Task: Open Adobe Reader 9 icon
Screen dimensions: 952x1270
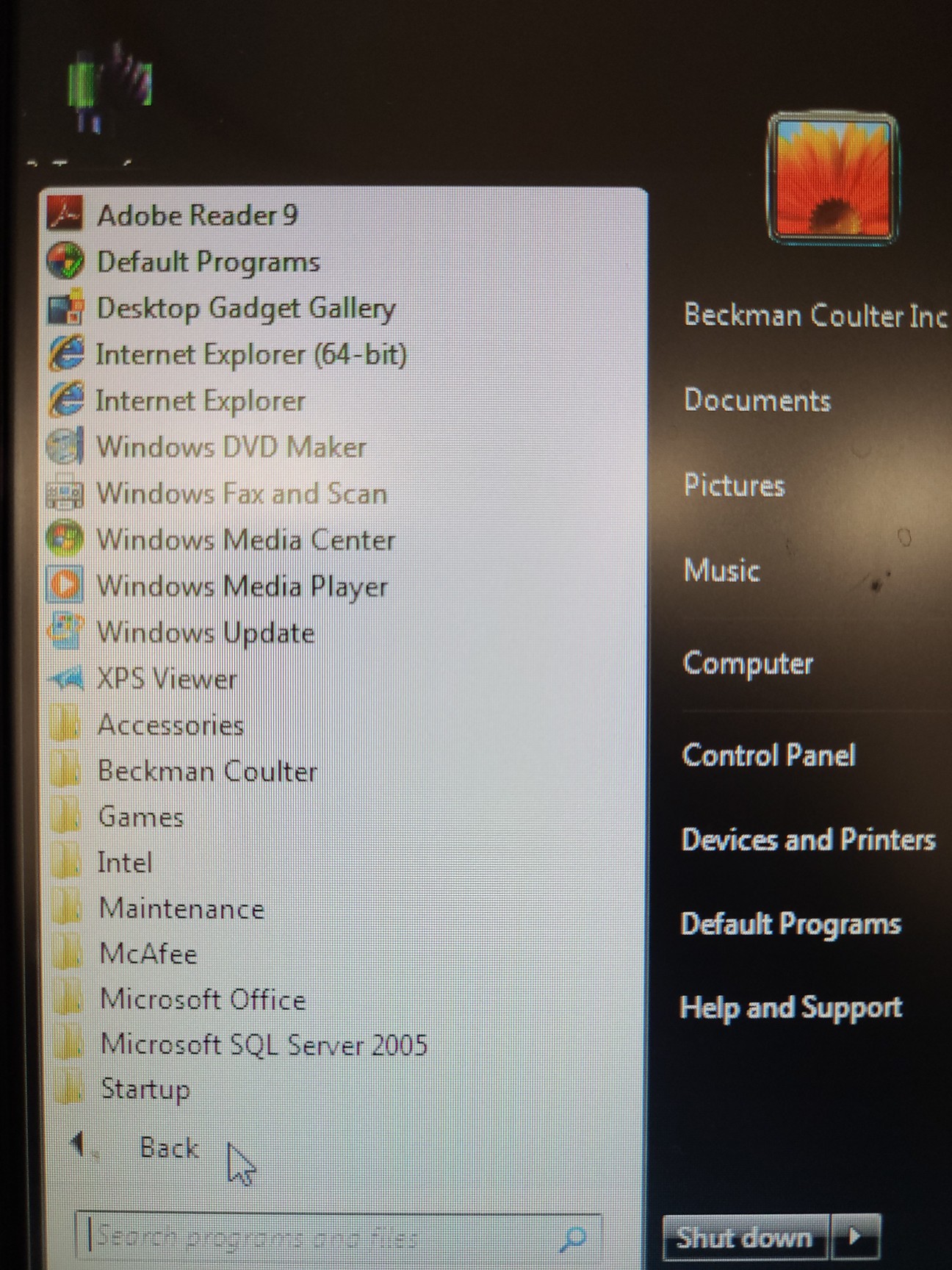Action: point(65,214)
